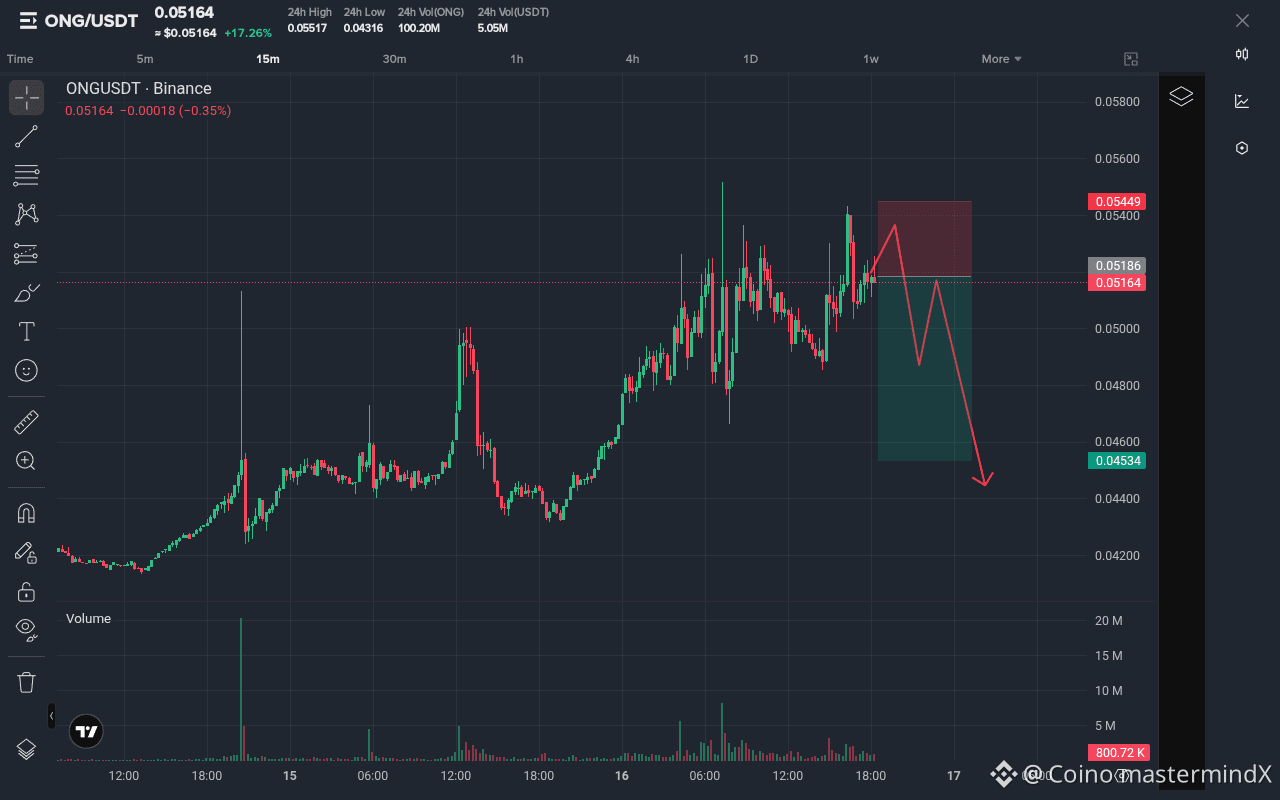The height and width of the screenshot is (800, 1280).
Task: Open the layers panel beside the price axis
Action: point(1181,97)
